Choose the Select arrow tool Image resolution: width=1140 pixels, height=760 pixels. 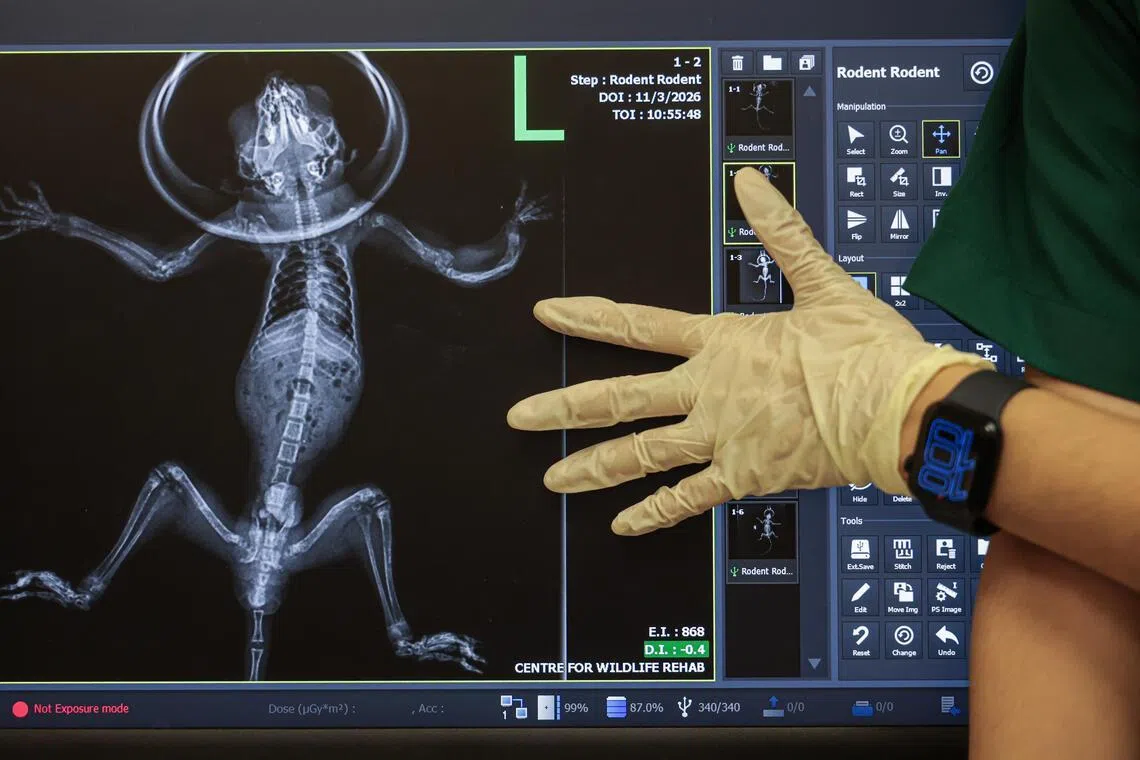[x=855, y=139]
